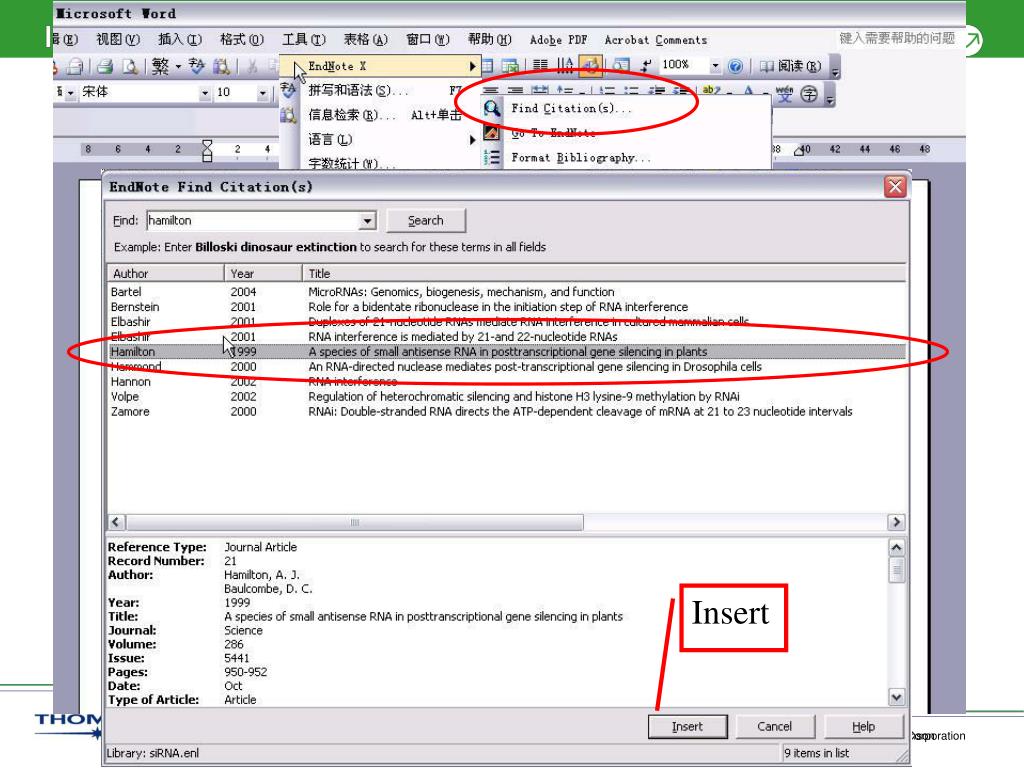
Task: Click the bulleted list toolbar icon
Action: pos(631,91)
